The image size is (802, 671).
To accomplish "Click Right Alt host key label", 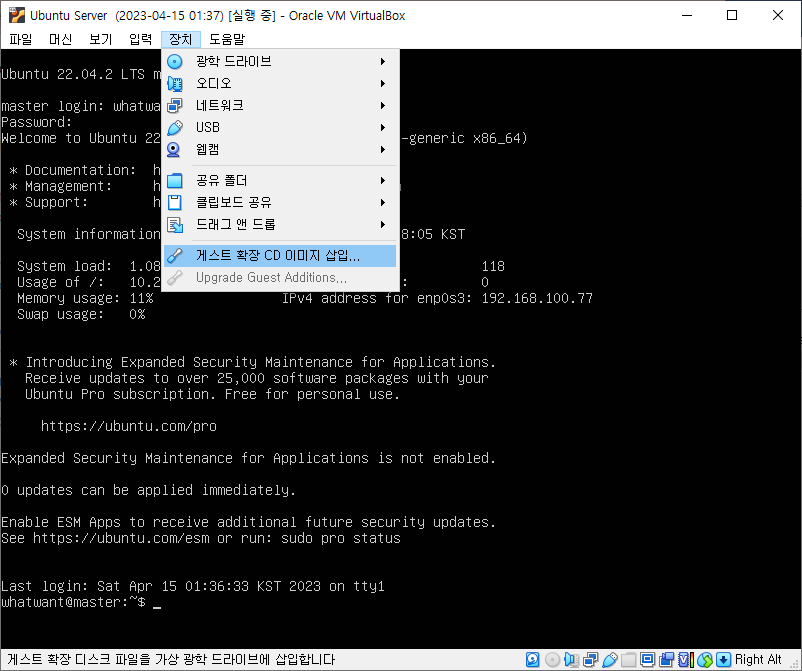I will click(759, 660).
